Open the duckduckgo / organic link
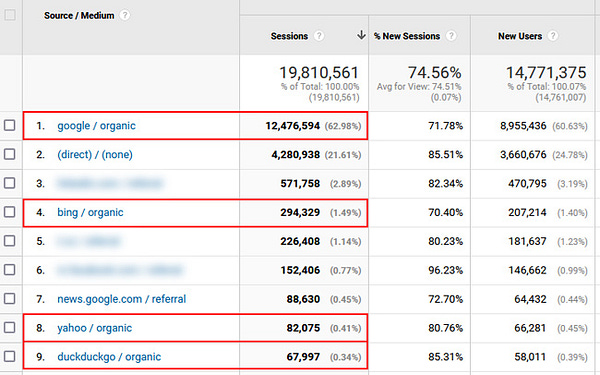This screenshot has width=600, height=375. coord(109,357)
